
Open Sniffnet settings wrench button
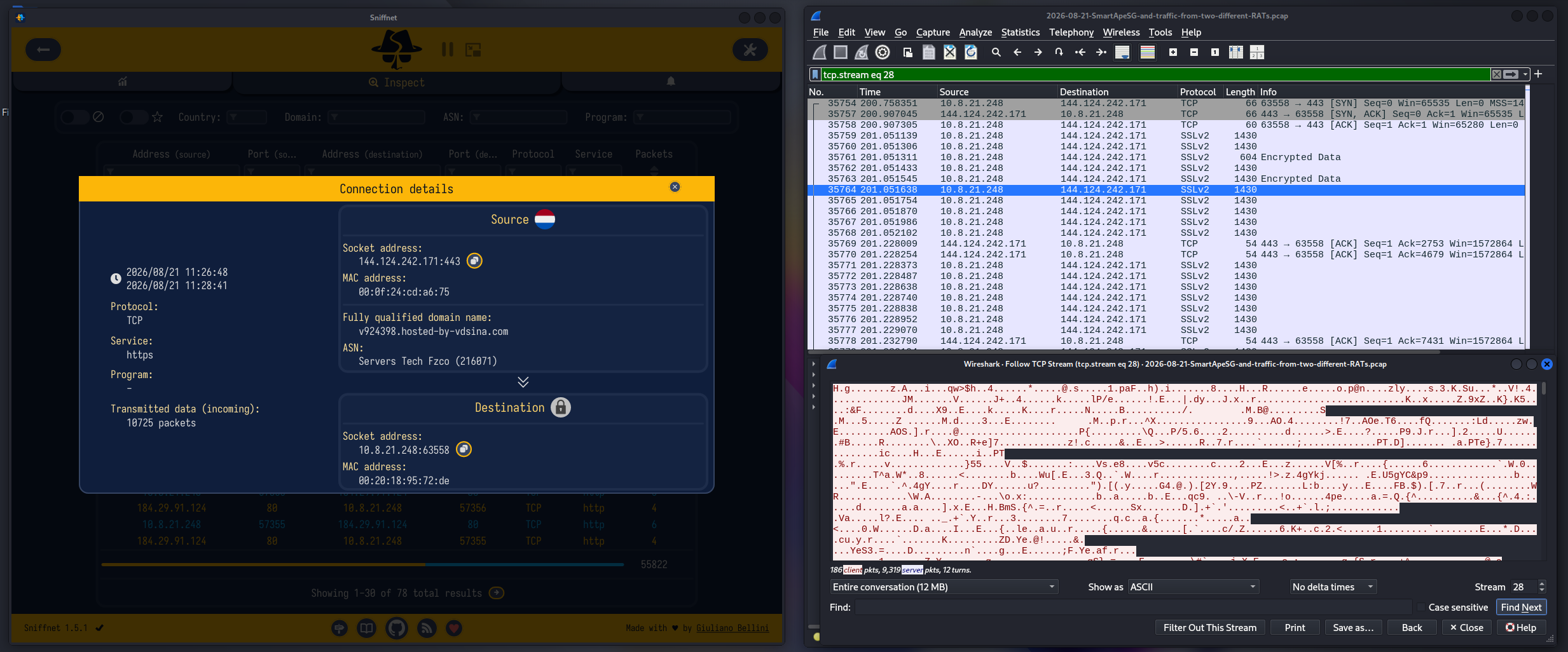[750, 50]
